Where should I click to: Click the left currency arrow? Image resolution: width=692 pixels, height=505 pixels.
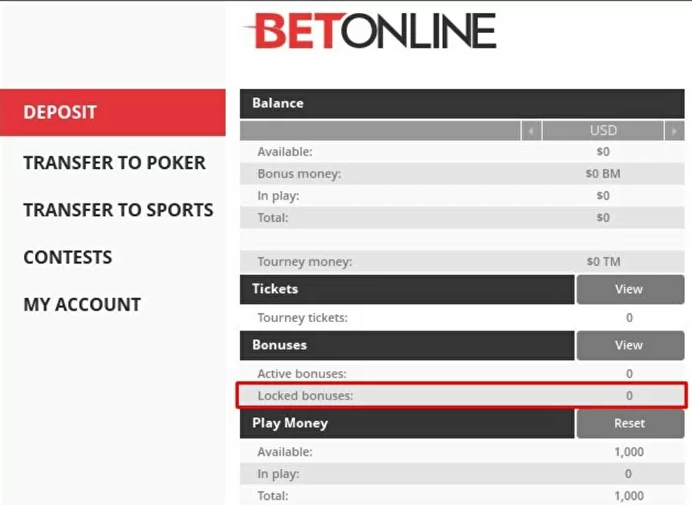coord(531,131)
